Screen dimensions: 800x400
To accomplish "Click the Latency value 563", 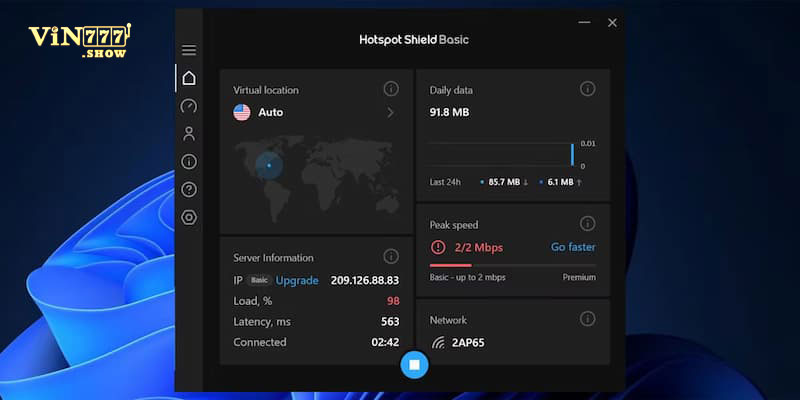I will coord(390,321).
